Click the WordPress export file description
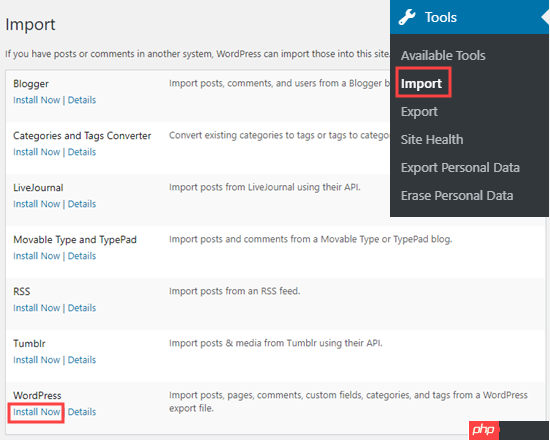This screenshot has height=440, width=550. pos(348,402)
